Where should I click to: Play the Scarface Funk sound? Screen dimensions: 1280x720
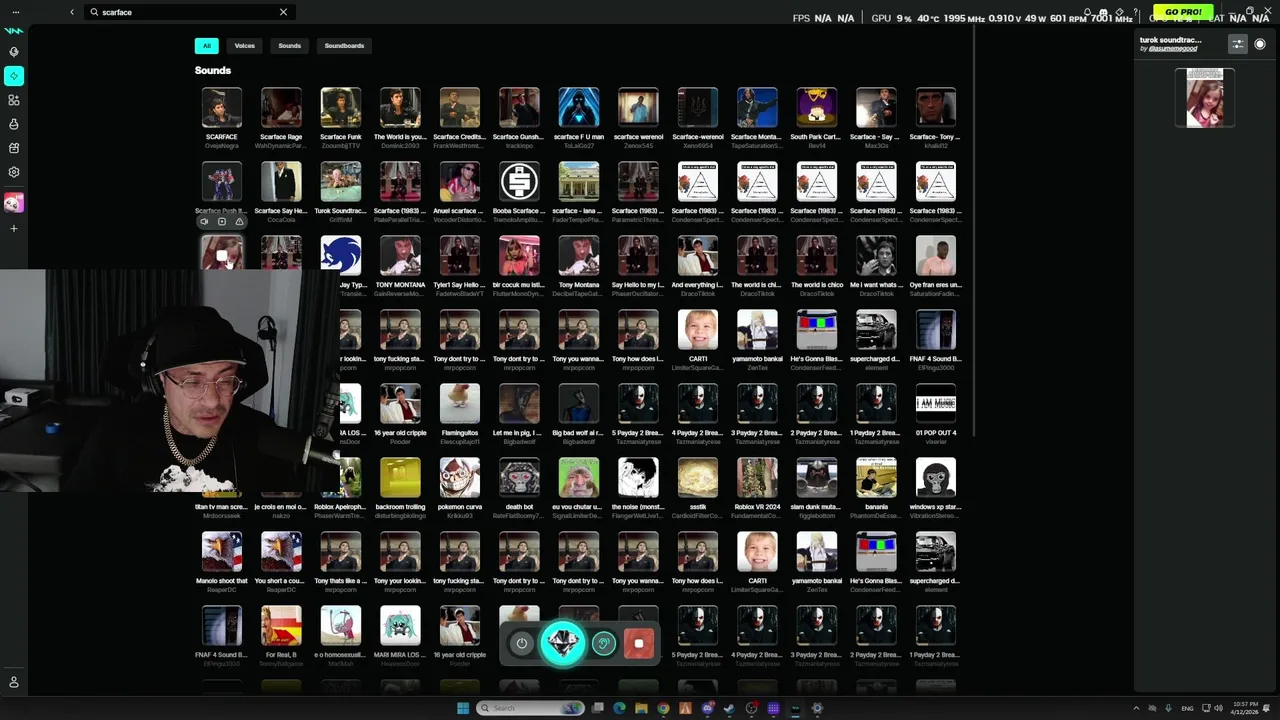[x=341, y=108]
